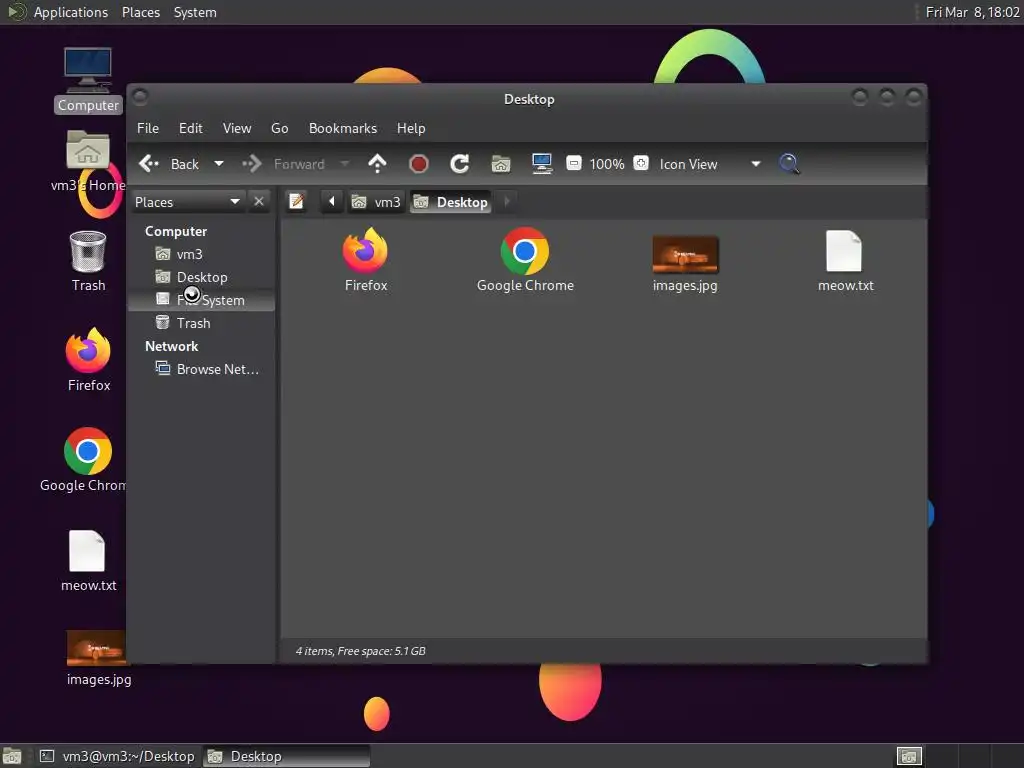Select the Desktop path bar button
1024x768 pixels.
click(451, 202)
